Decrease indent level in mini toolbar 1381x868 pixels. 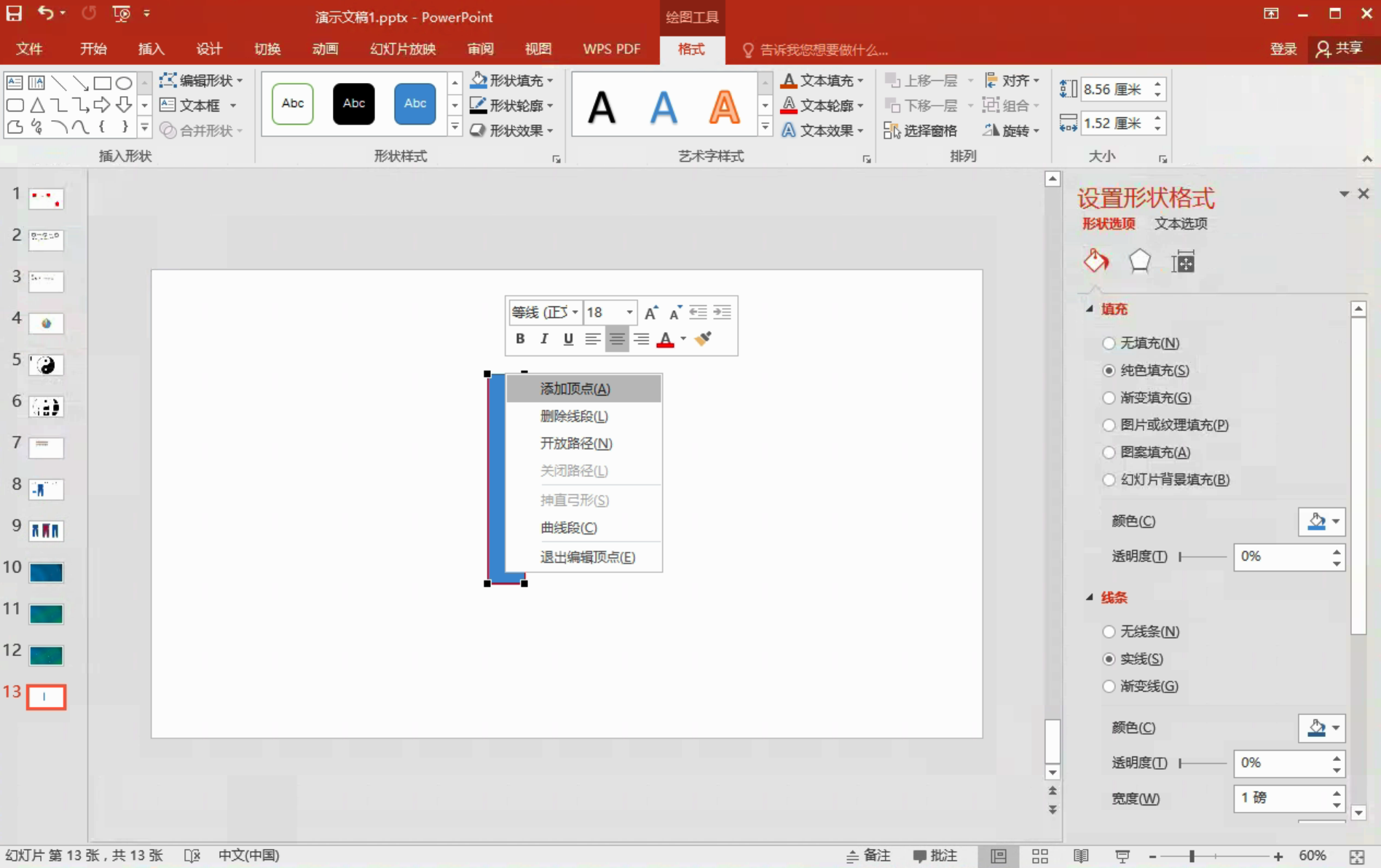(698, 312)
